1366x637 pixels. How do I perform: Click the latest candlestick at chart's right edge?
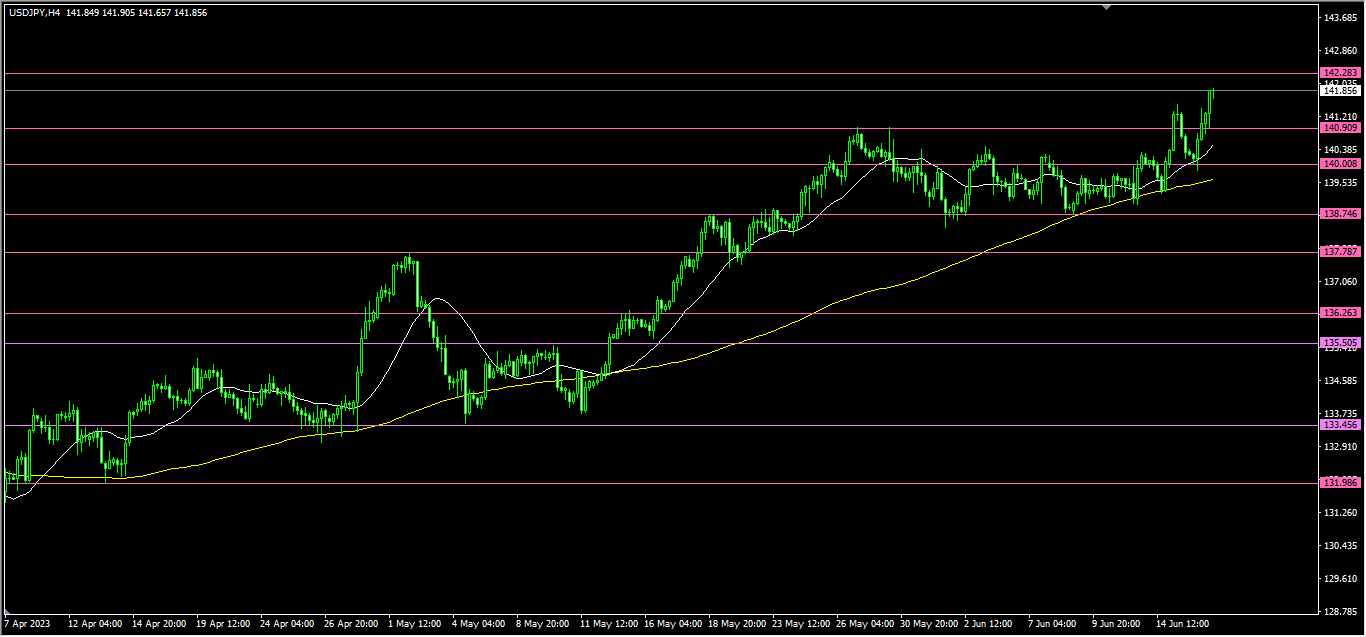point(1211,100)
